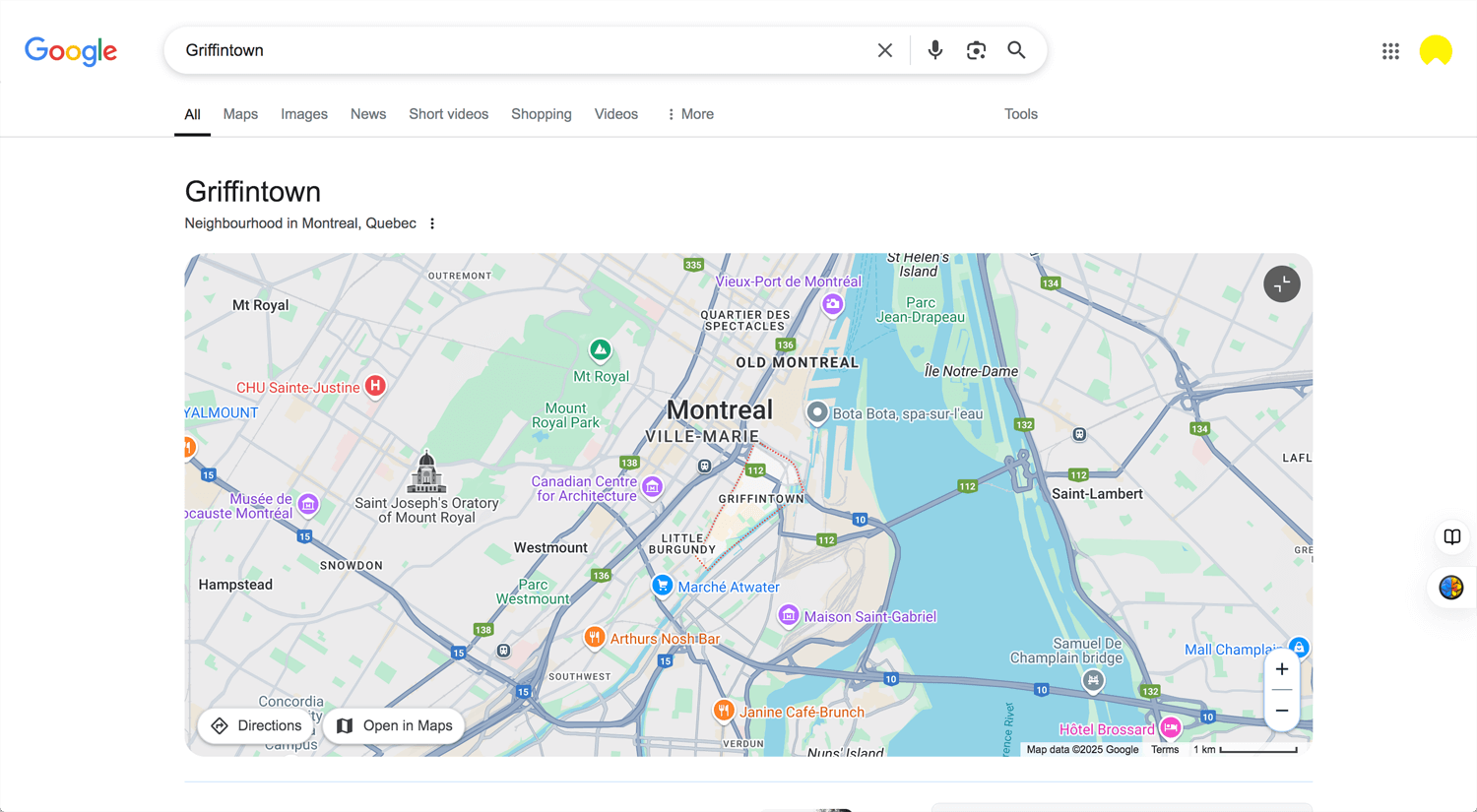Start a voice search with the microphone

tap(933, 49)
